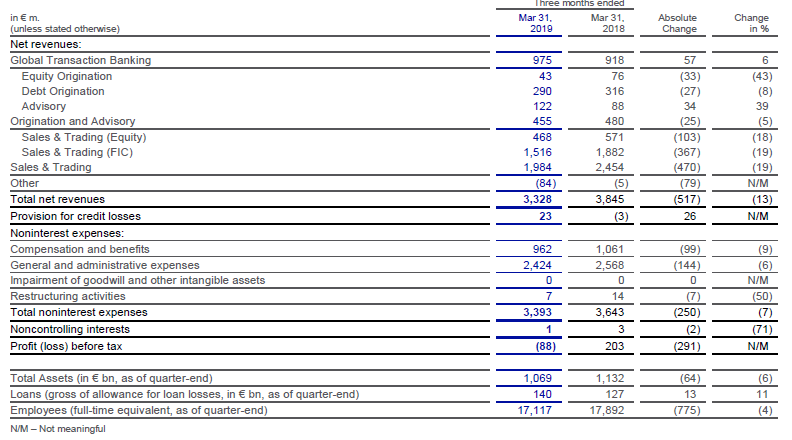Select the (84) value in the Other row
Viewport: 792px width, 440px height.
[x=546, y=183]
